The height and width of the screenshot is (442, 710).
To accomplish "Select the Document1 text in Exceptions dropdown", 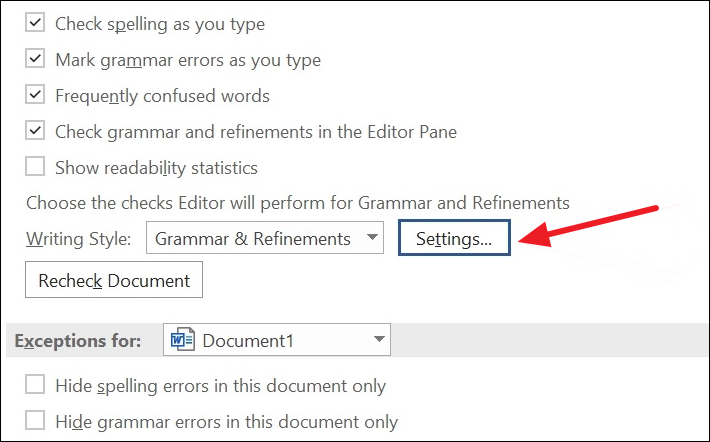I will click(248, 341).
